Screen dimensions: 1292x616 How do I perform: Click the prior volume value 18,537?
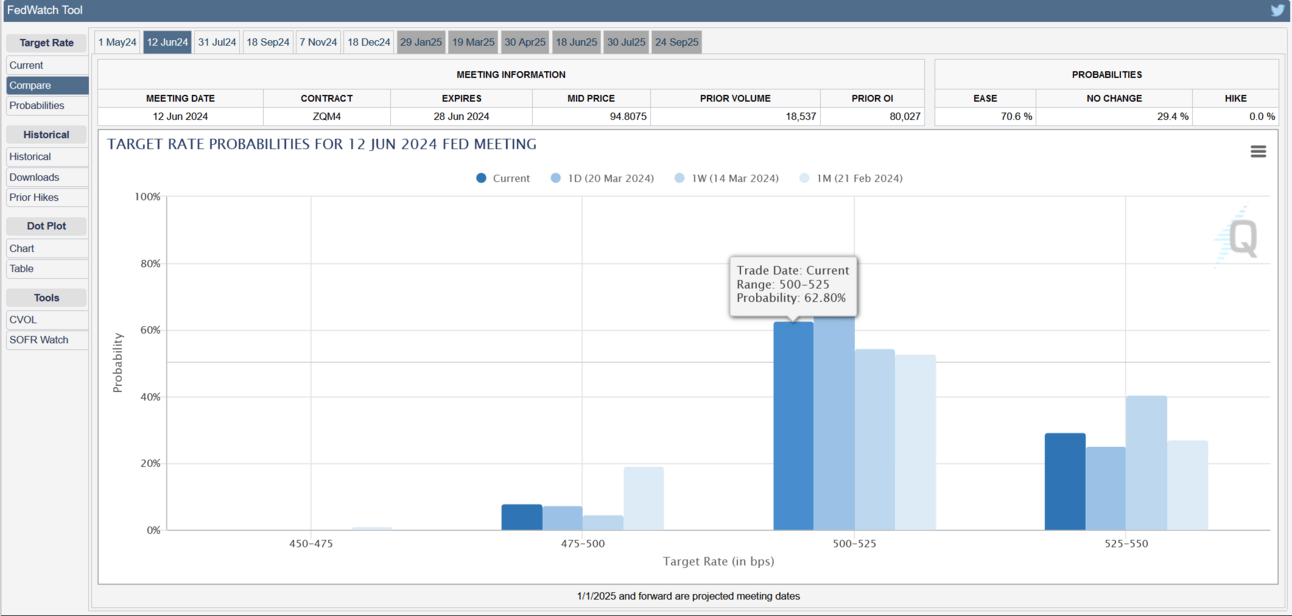click(799, 117)
